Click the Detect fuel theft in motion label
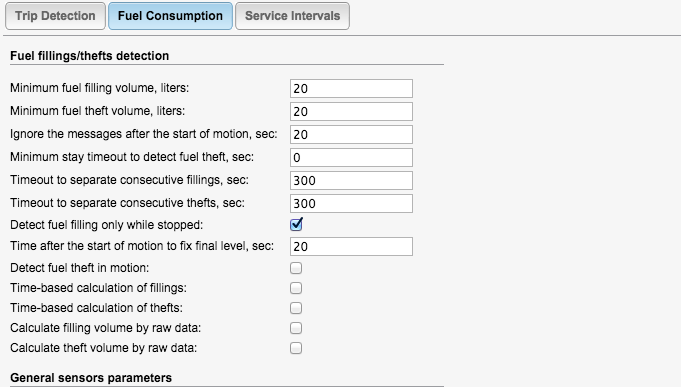The height and width of the screenshot is (387, 681). click(x=79, y=268)
